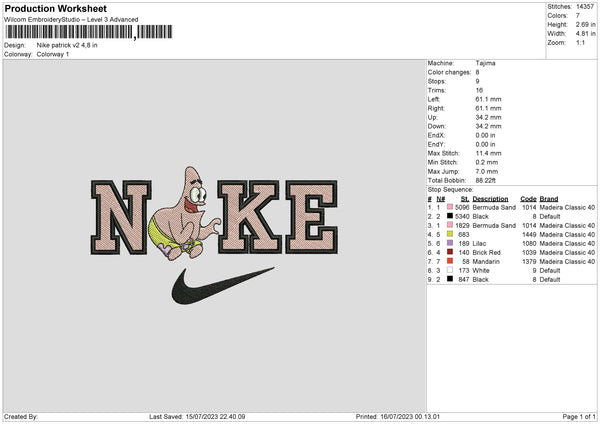
Task: Click the Mandarin color swatch
Action: click(x=450, y=261)
